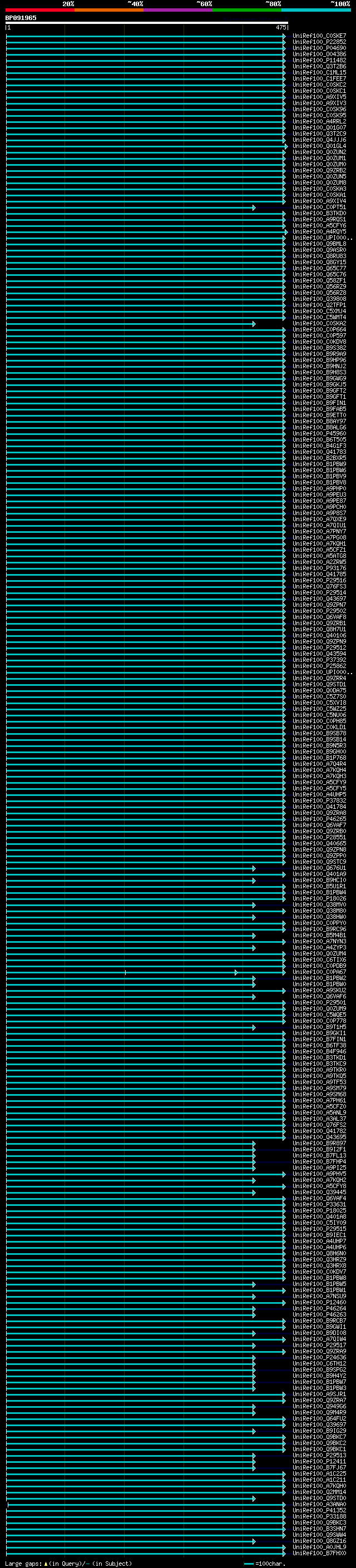
Task: Select UniRef100_C0PPY0 label
Action: 319,923
